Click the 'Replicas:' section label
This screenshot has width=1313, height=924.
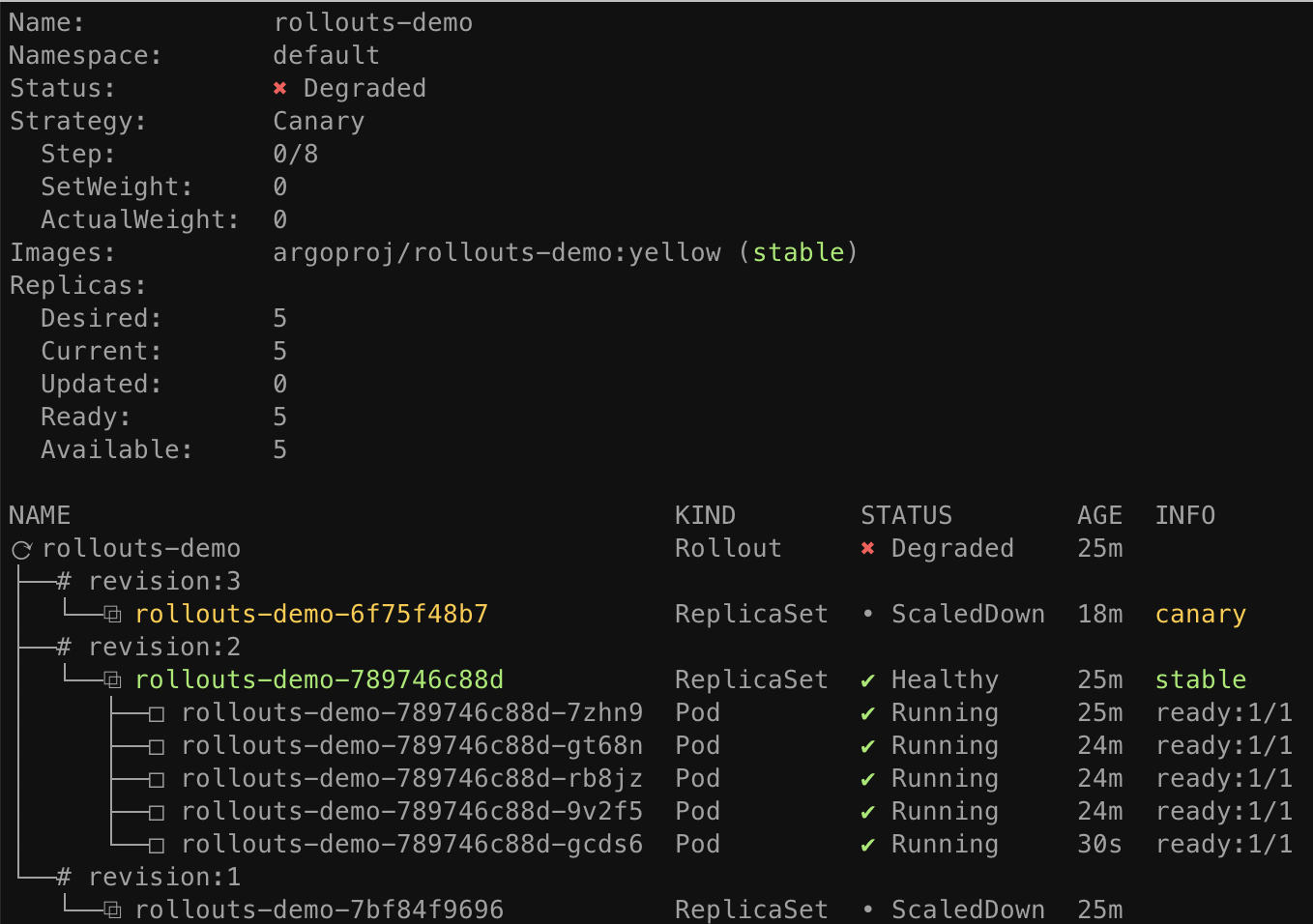pos(78,285)
